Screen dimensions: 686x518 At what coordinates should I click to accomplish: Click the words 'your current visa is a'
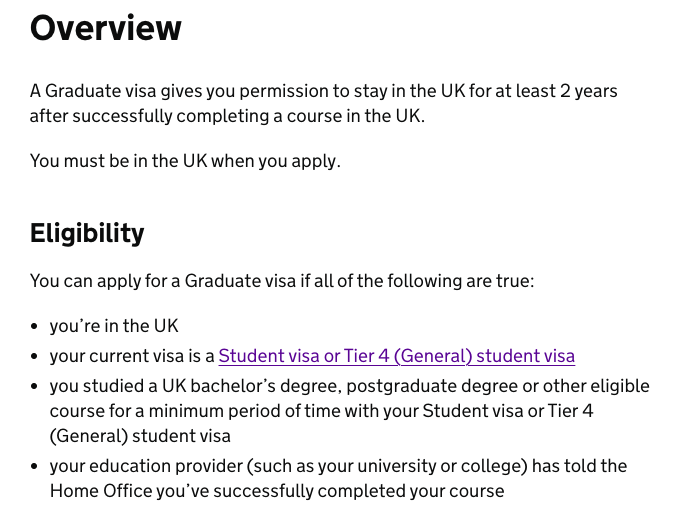click(132, 356)
